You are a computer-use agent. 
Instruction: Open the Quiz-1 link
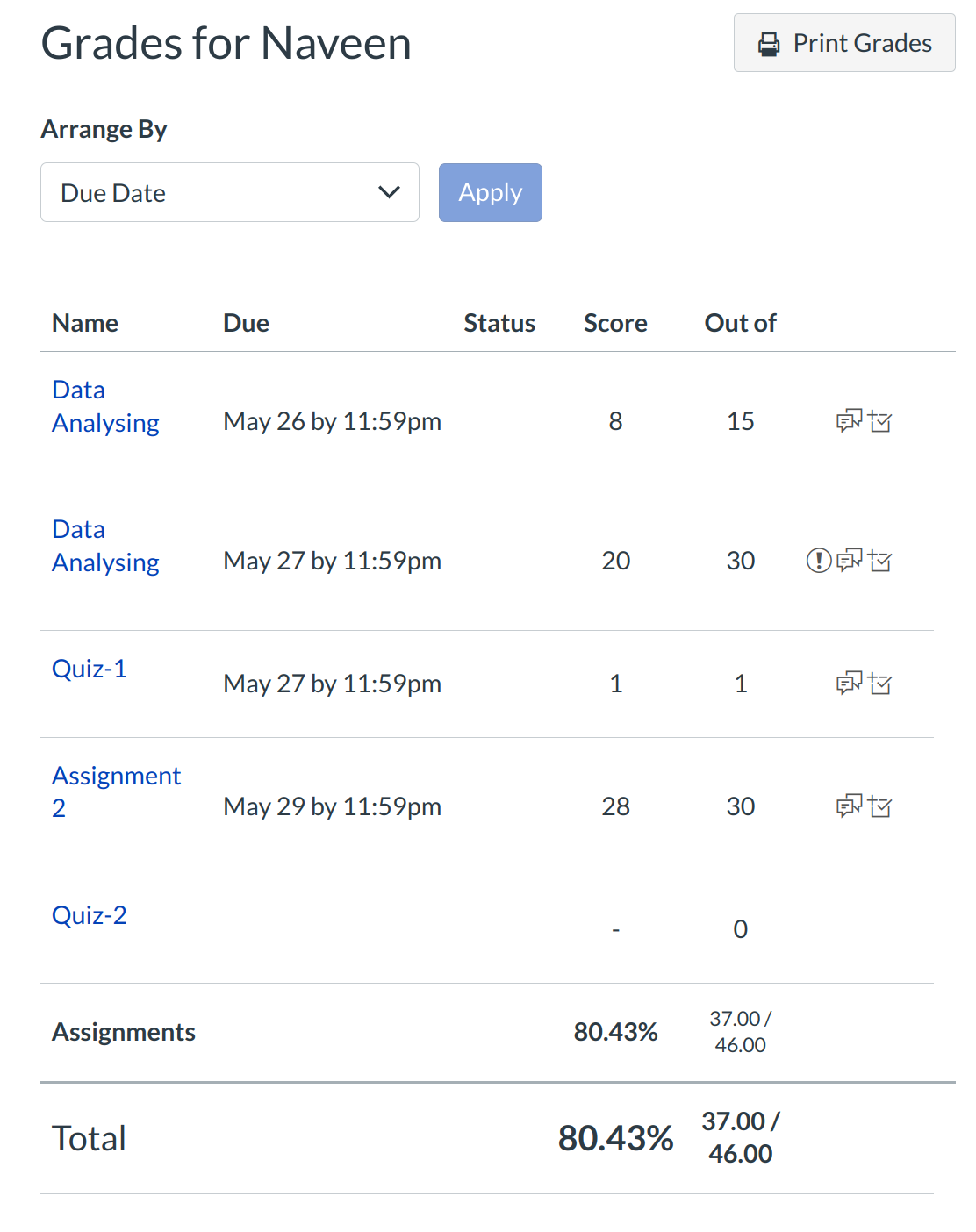pyautogui.click(x=90, y=669)
